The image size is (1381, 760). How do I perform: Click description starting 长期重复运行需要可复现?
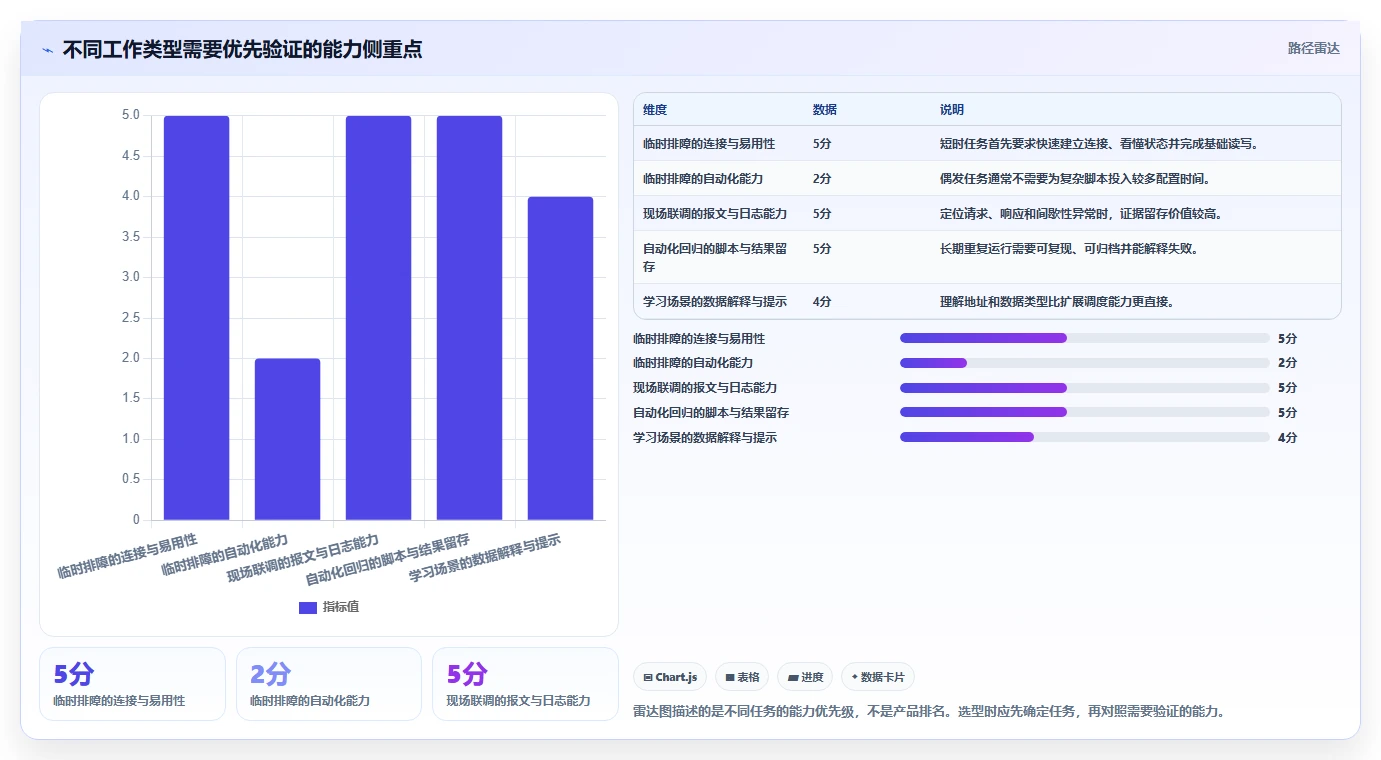pos(1069,249)
